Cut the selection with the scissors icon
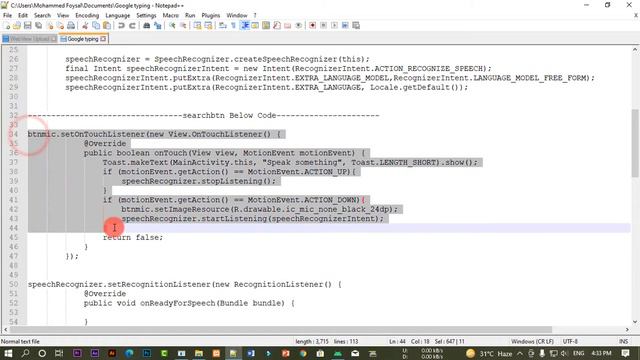640x360 pixels. [x=85, y=25]
